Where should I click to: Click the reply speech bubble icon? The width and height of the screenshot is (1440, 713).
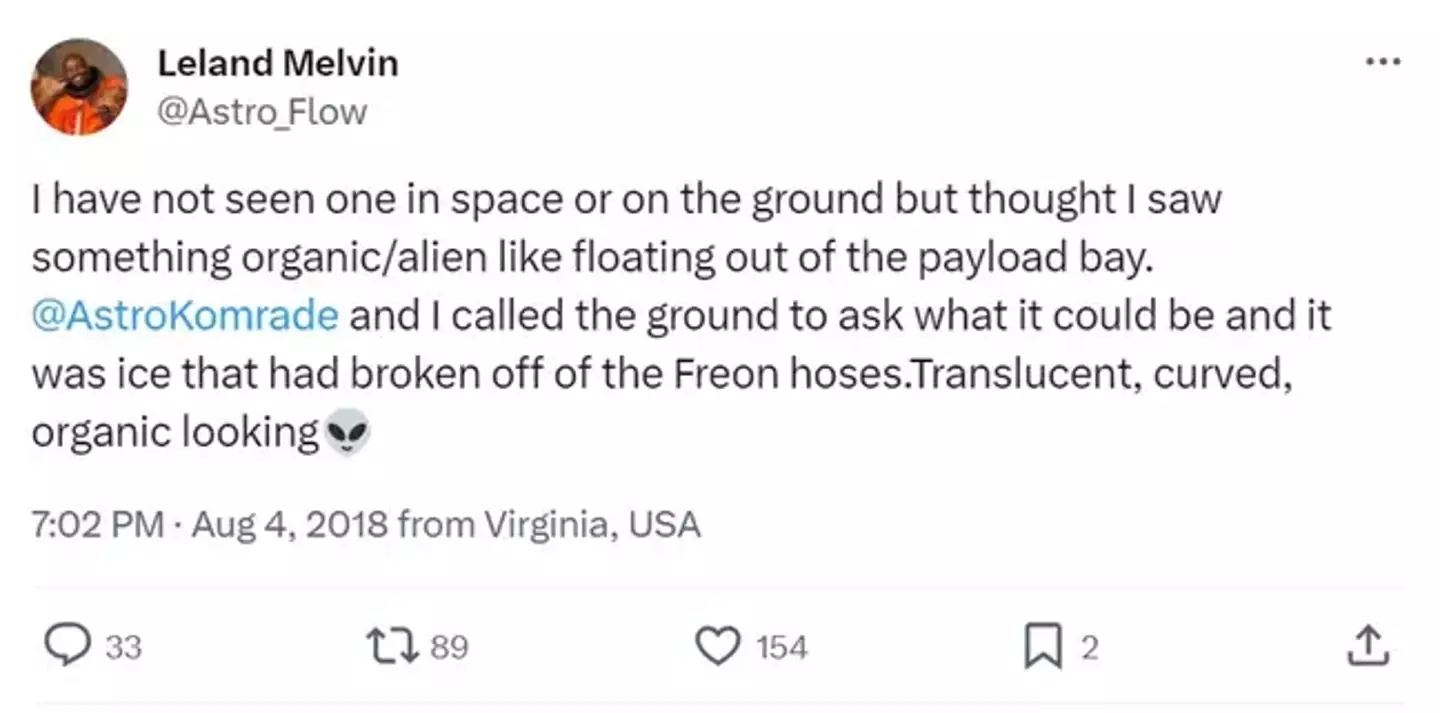[x=68, y=646]
